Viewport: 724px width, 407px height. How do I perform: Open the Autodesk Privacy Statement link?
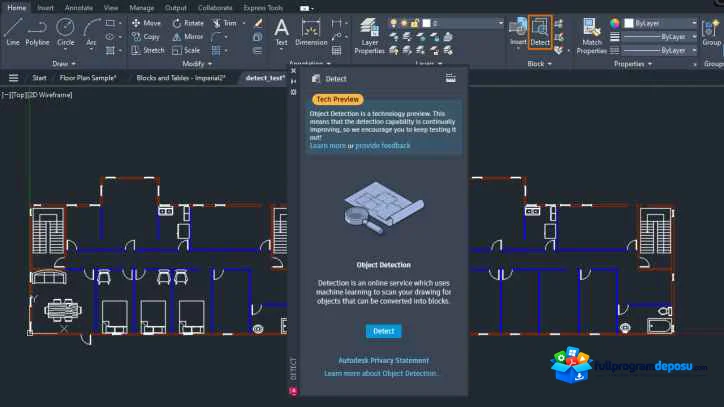[383, 360]
